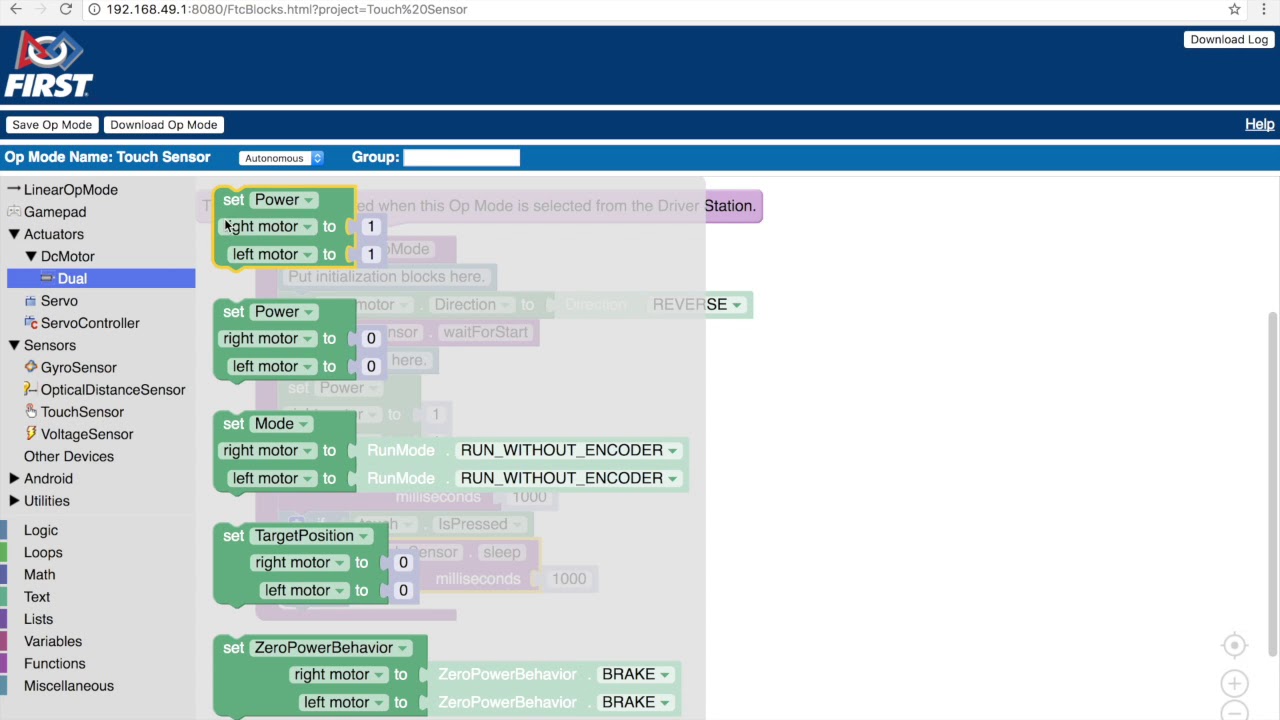
Task: Open the Variables blocks category
Action: pos(53,641)
